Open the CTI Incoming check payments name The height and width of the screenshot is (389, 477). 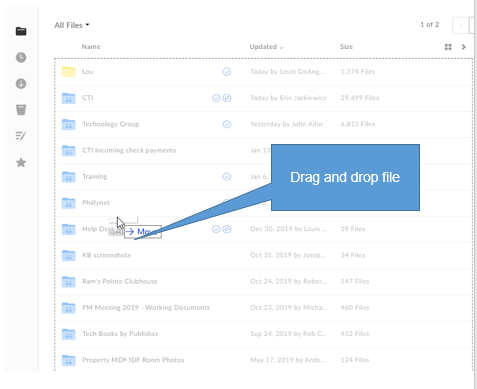[x=129, y=150]
